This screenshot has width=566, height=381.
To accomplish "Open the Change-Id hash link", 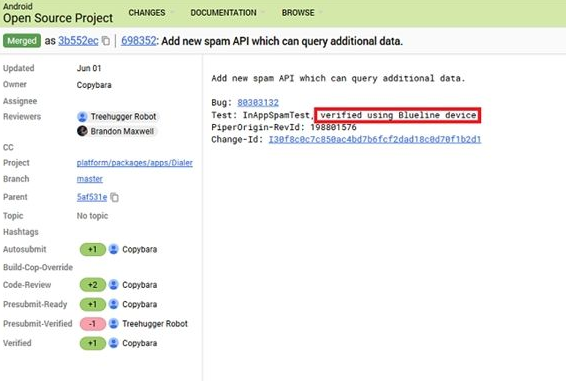I will [375, 139].
